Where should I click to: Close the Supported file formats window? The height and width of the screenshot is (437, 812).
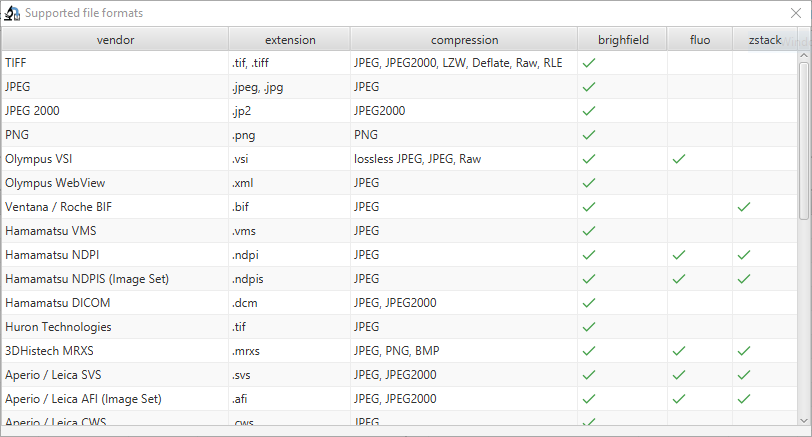pyautogui.click(x=796, y=13)
